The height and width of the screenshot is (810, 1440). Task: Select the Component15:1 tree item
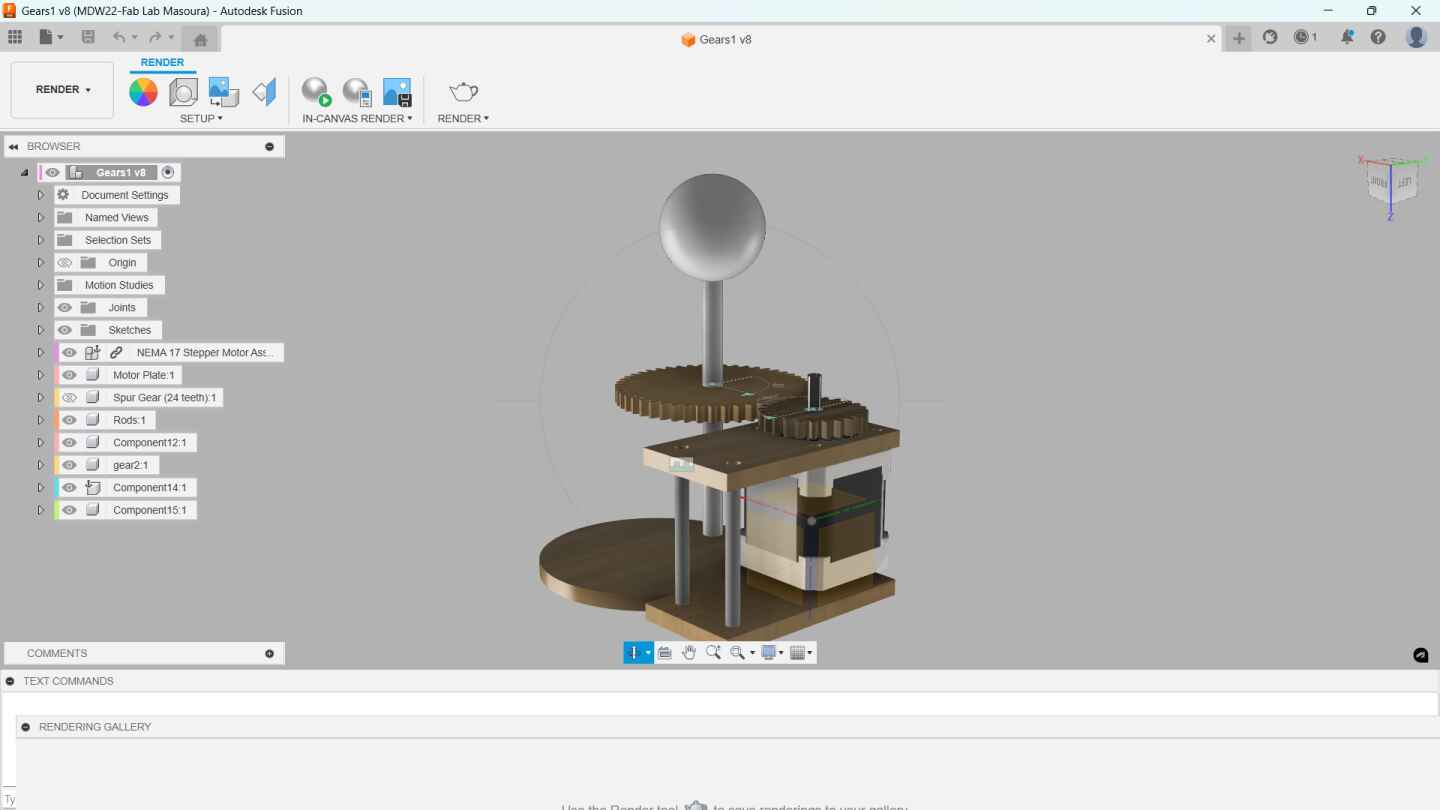click(x=149, y=510)
